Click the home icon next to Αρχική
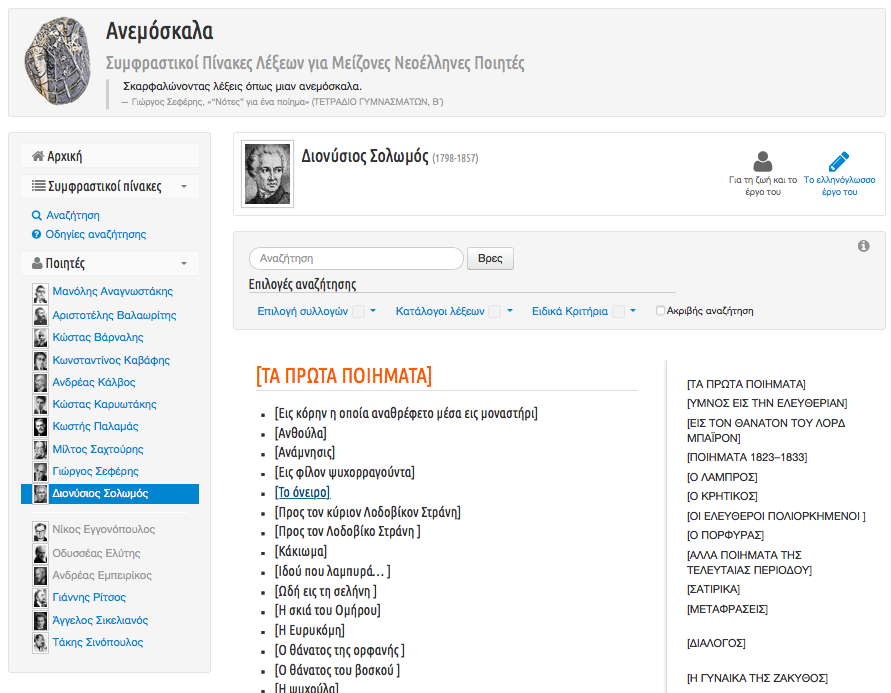Viewport: 891px width, 693px height. [x=38, y=156]
